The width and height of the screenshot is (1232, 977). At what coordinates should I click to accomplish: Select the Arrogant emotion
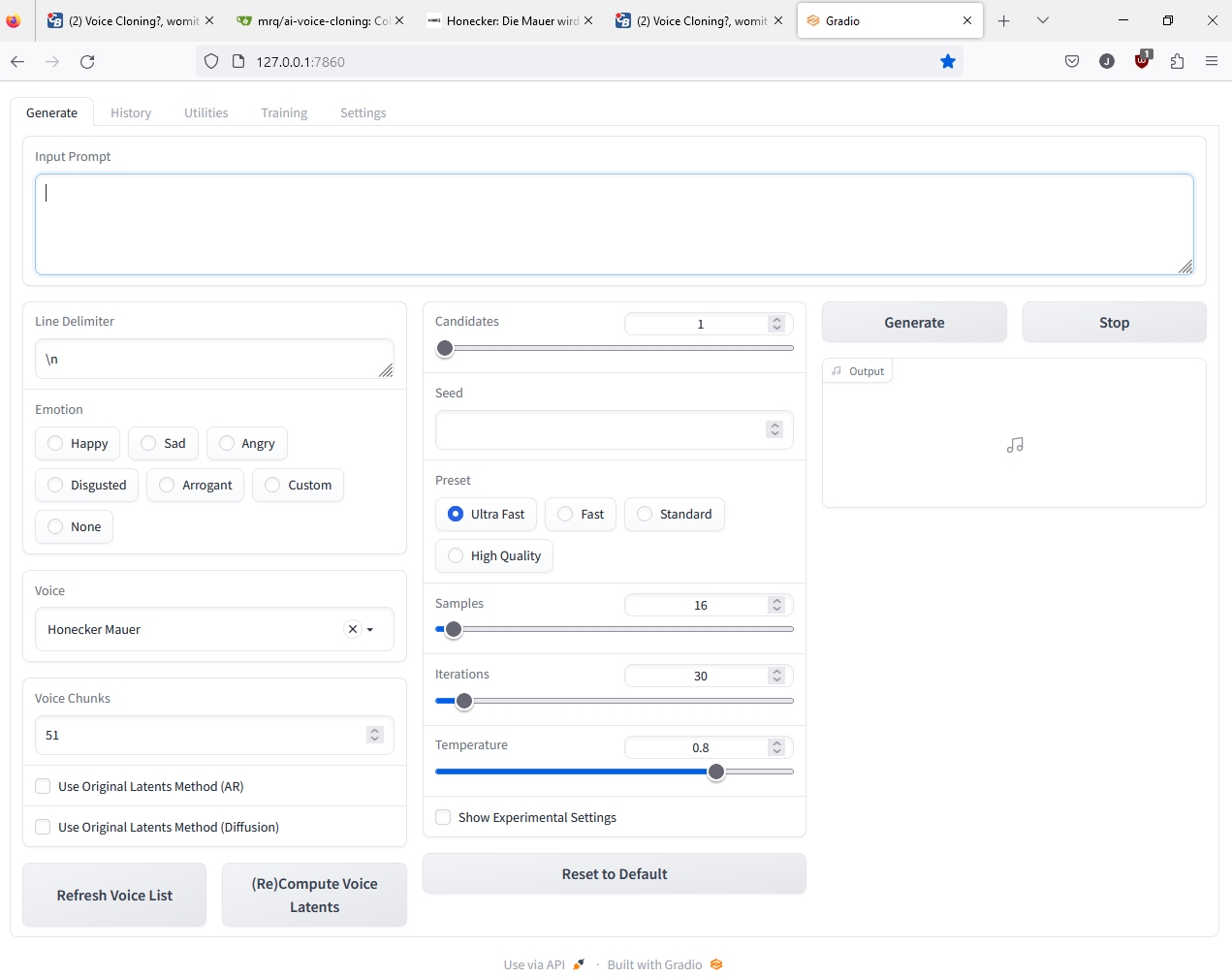tap(195, 485)
